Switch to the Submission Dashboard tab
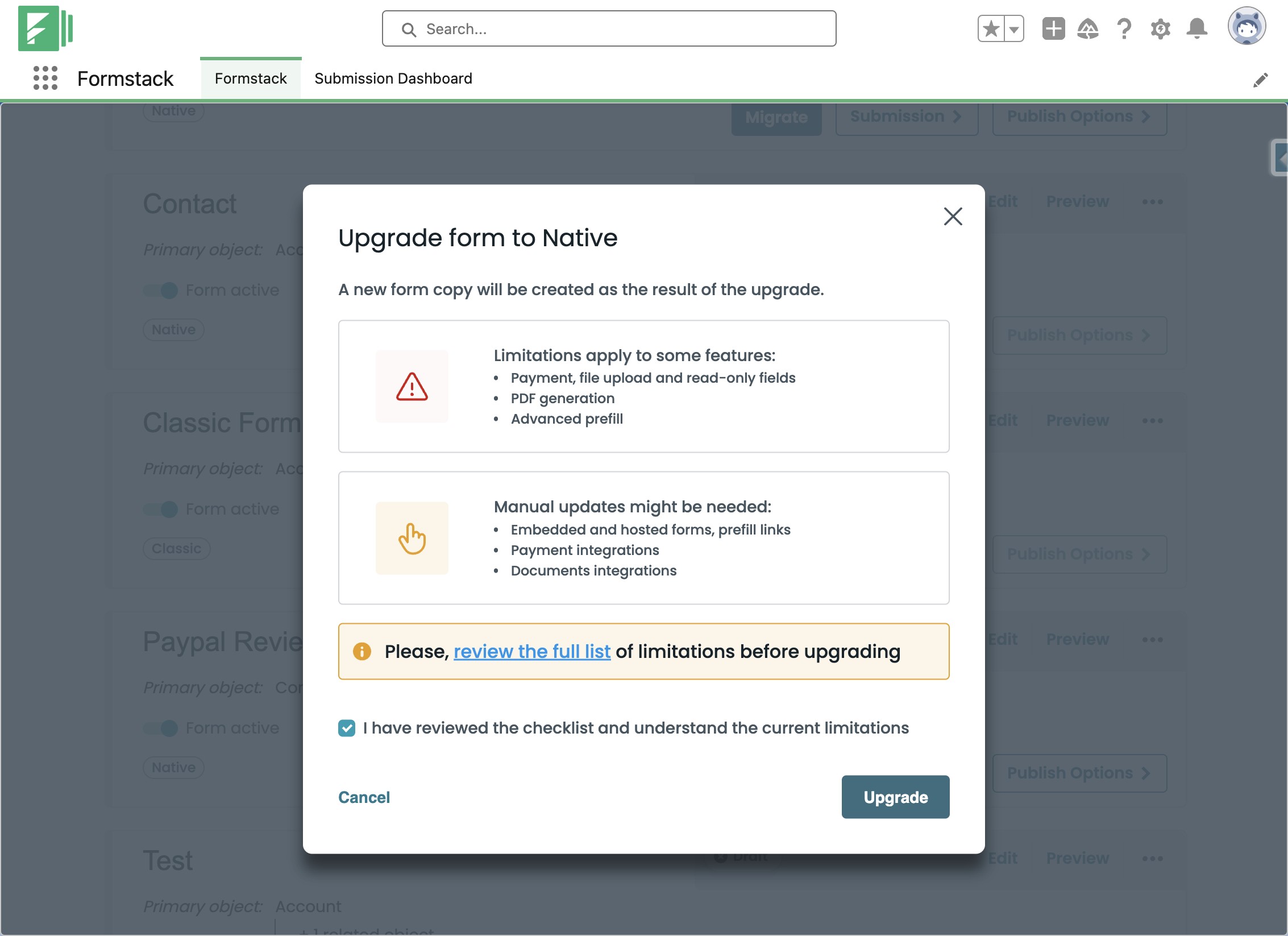Image resolution: width=1288 pixels, height=936 pixels. (x=393, y=78)
